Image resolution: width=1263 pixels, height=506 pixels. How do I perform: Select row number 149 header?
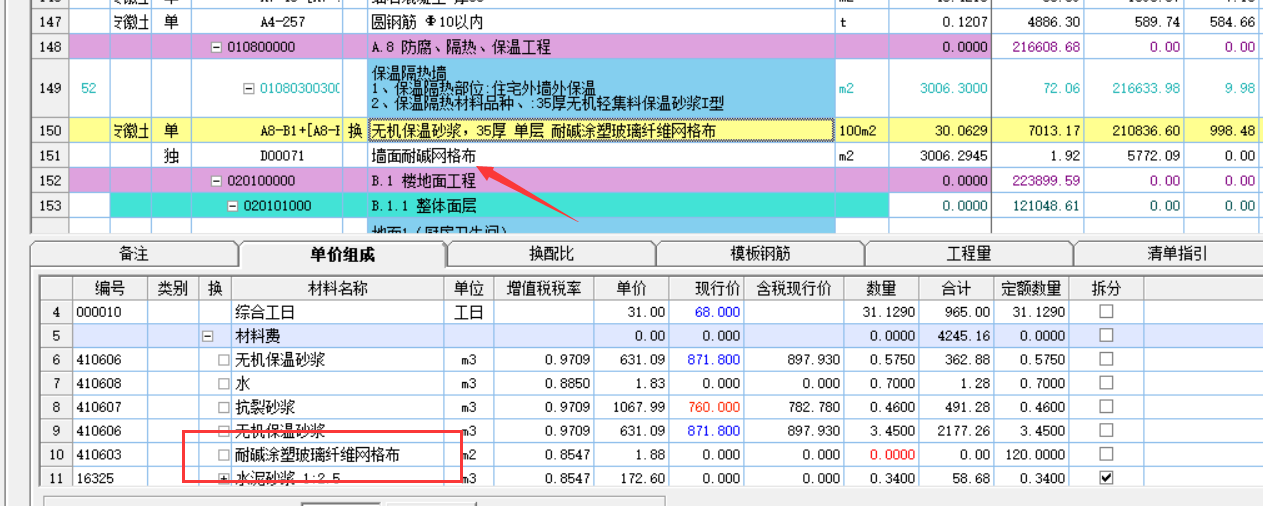(x=50, y=88)
